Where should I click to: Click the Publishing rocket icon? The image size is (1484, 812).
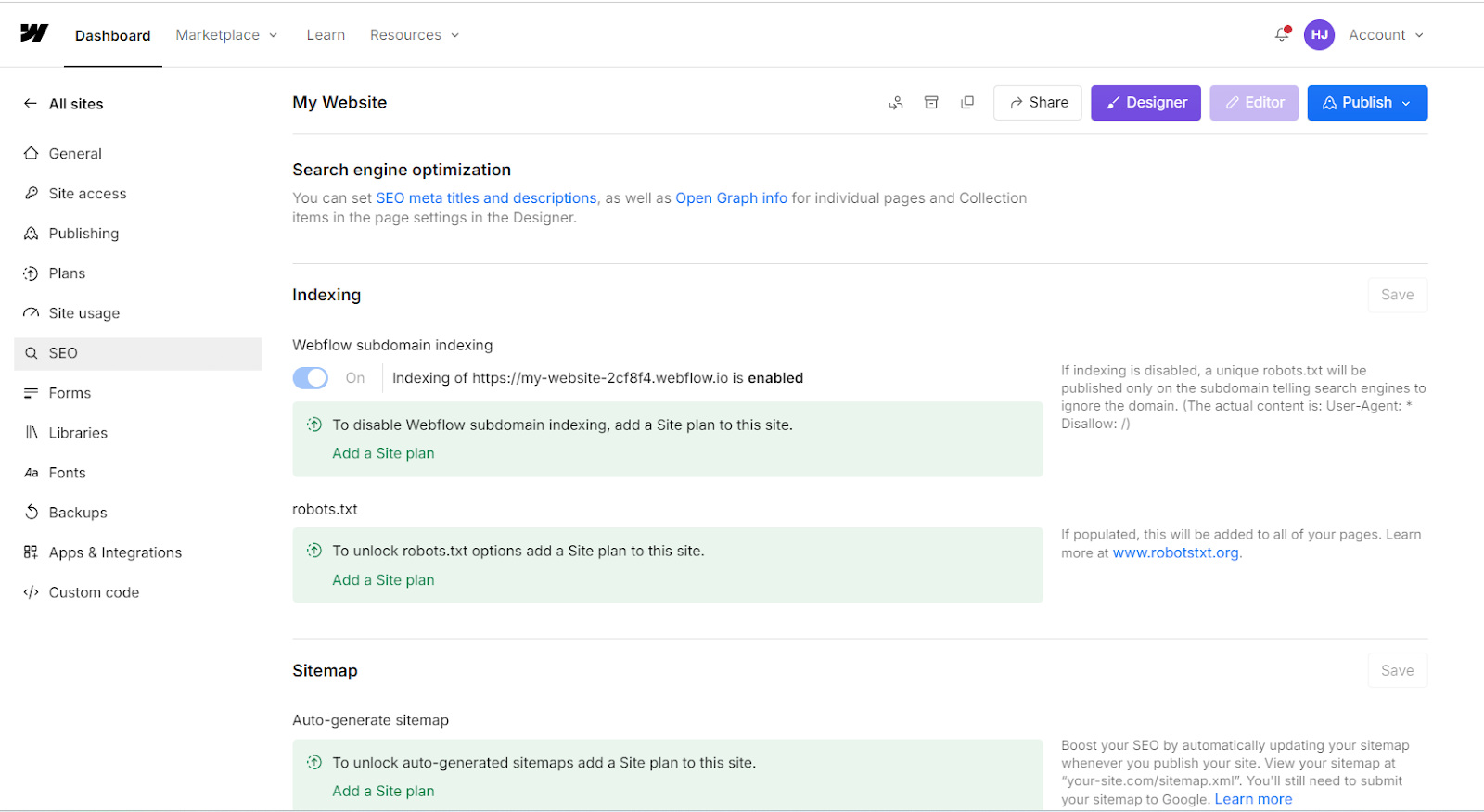[x=32, y=233]
